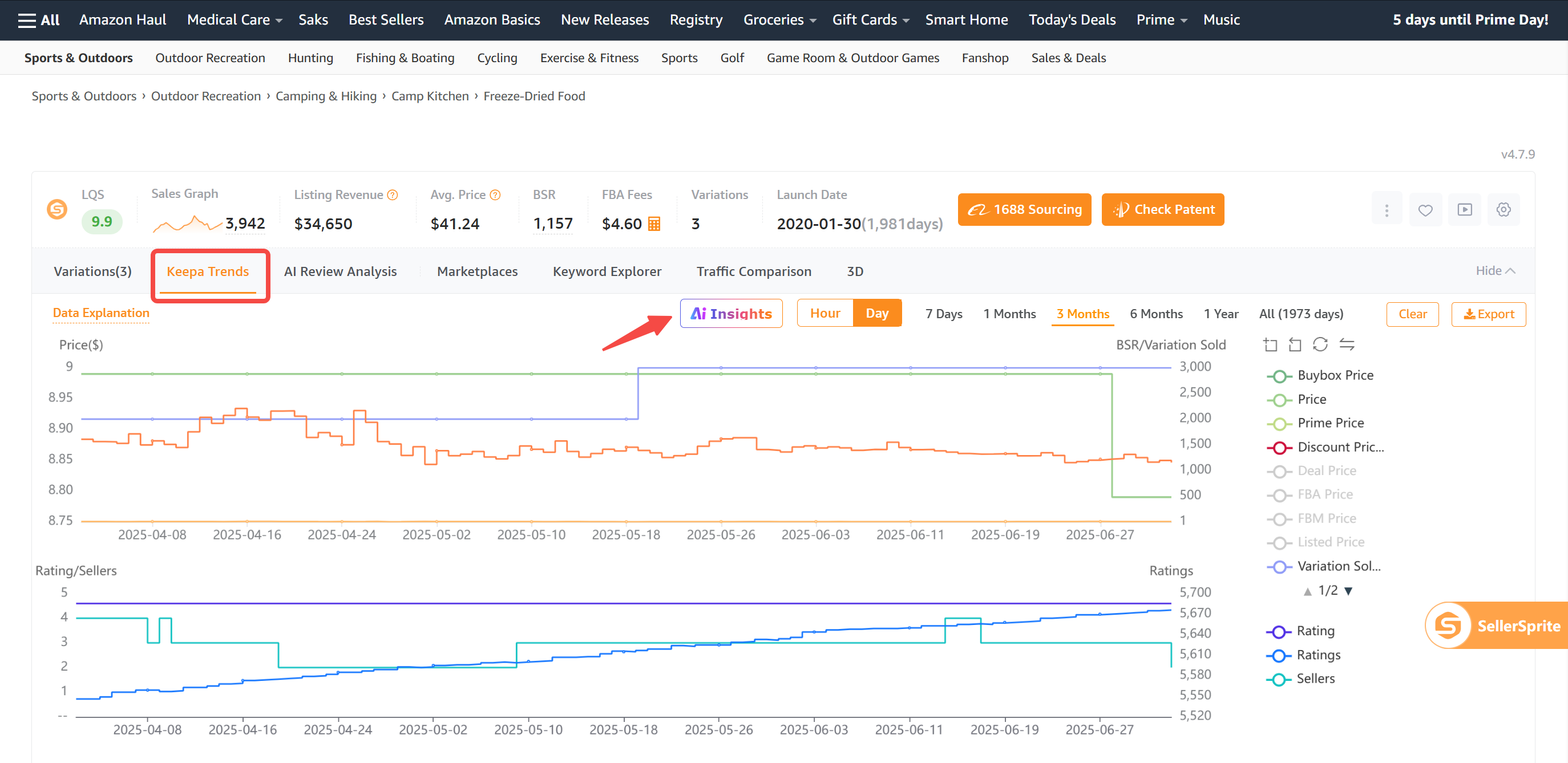Select the 1 Months time range
The width and height of the screenshot is (1568, 763).
(x=1010, y=314)
